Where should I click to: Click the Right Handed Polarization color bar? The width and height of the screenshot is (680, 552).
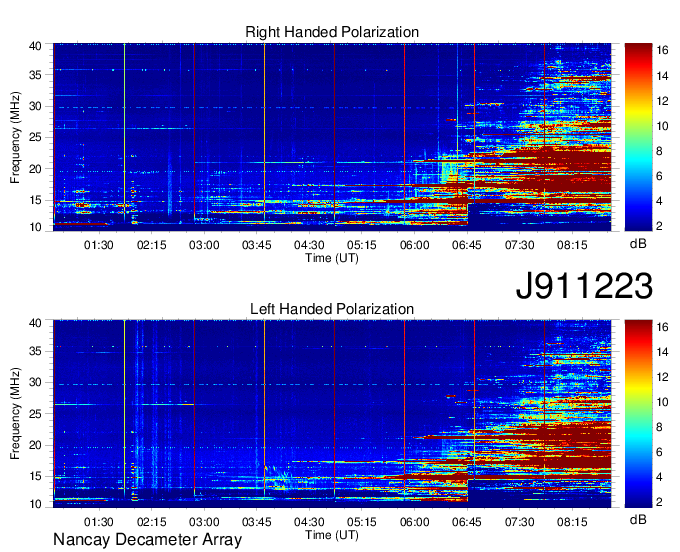pos(638,137)
